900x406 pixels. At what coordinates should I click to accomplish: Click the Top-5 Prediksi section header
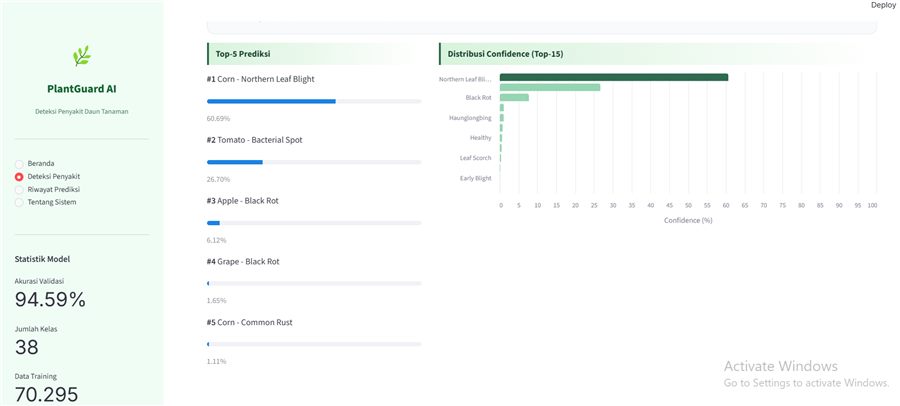pos(314,54)
